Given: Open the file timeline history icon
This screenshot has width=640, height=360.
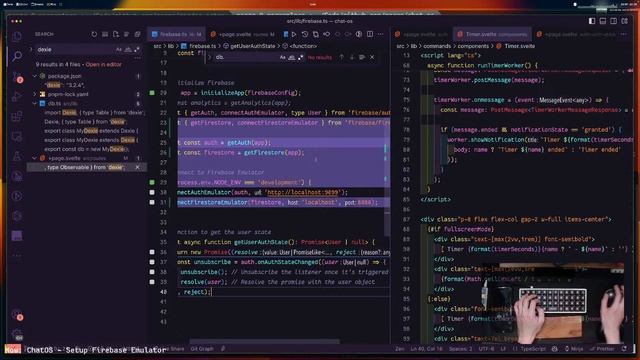Looking at the screenshot, I should (x=305, y=34).
